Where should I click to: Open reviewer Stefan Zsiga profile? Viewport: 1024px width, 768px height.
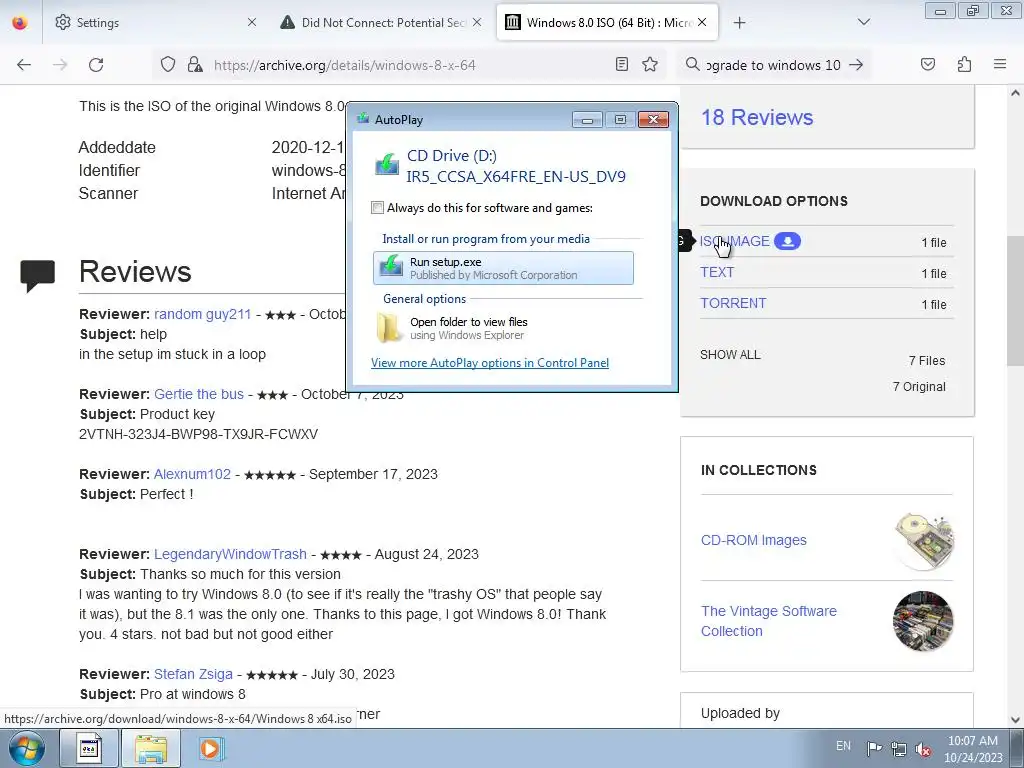pyautogui.click(x=193, y=674)
